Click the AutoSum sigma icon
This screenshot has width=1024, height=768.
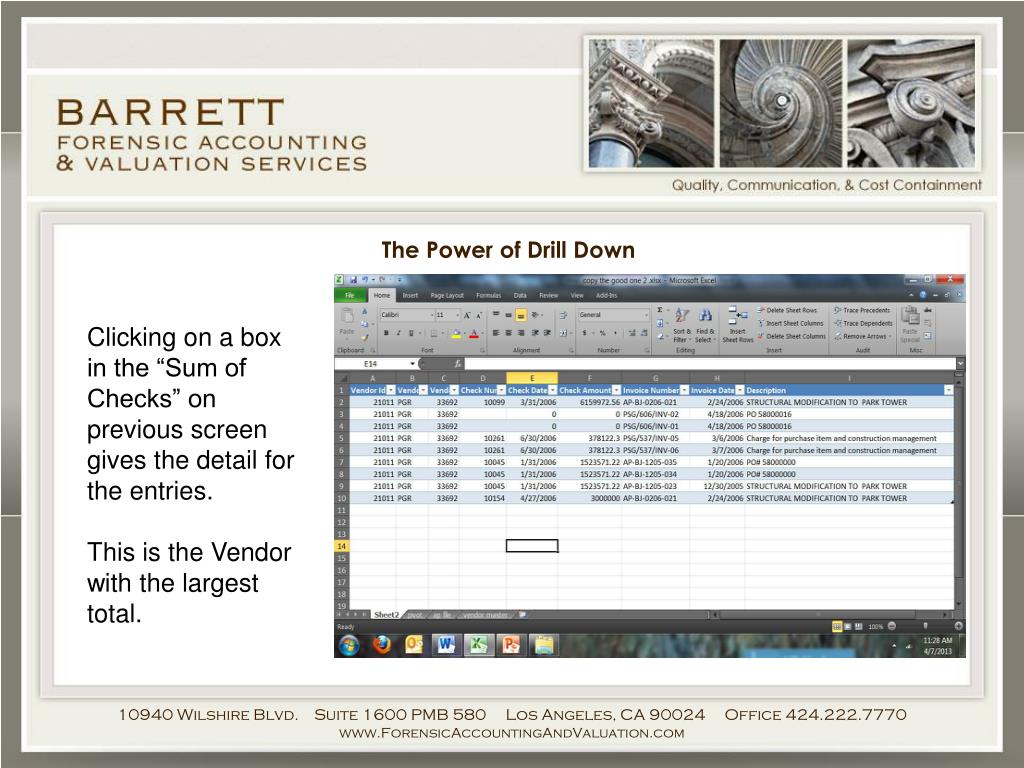tap(661, 310)
